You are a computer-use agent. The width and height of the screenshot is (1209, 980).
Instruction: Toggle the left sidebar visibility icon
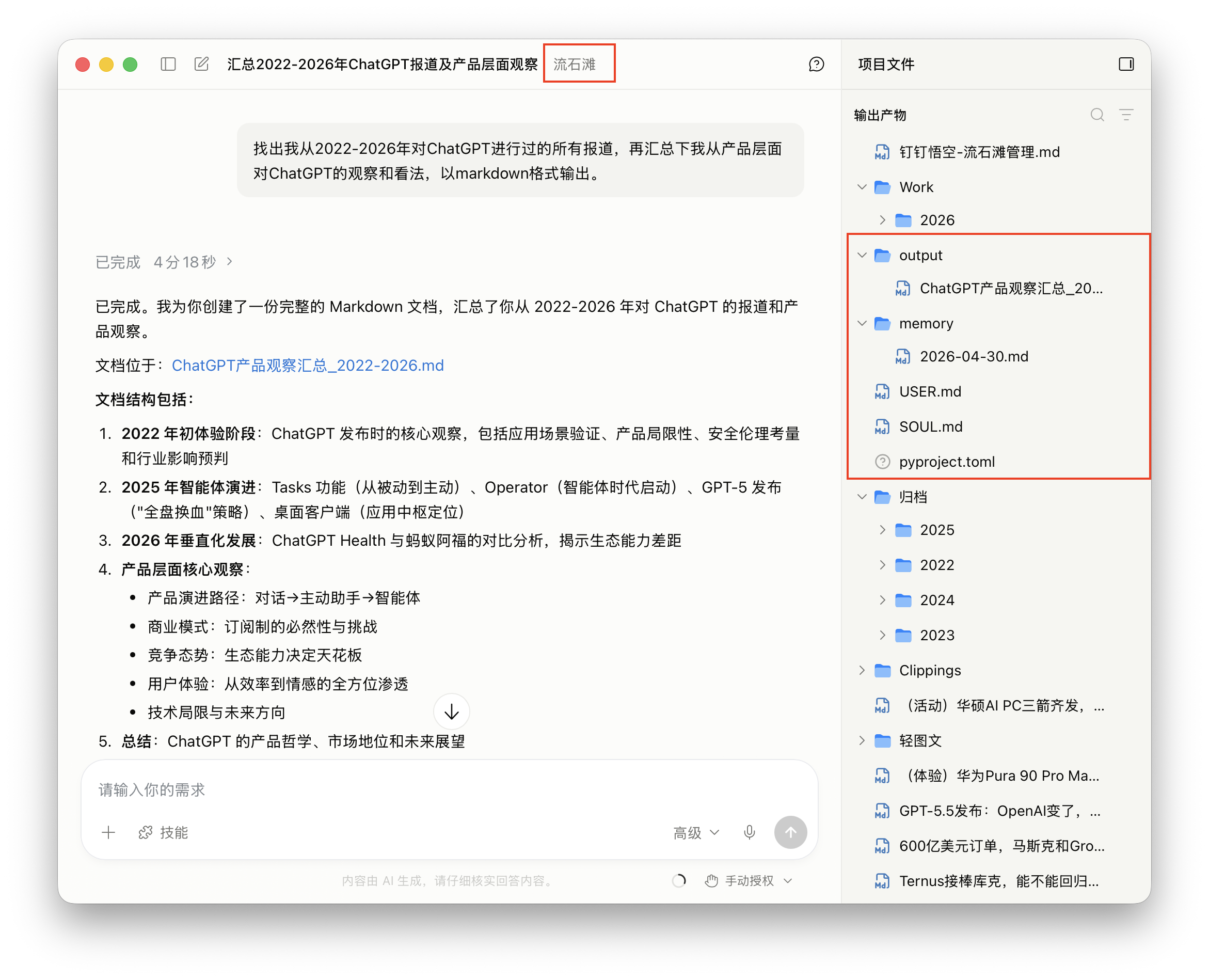tap(168, 64)
